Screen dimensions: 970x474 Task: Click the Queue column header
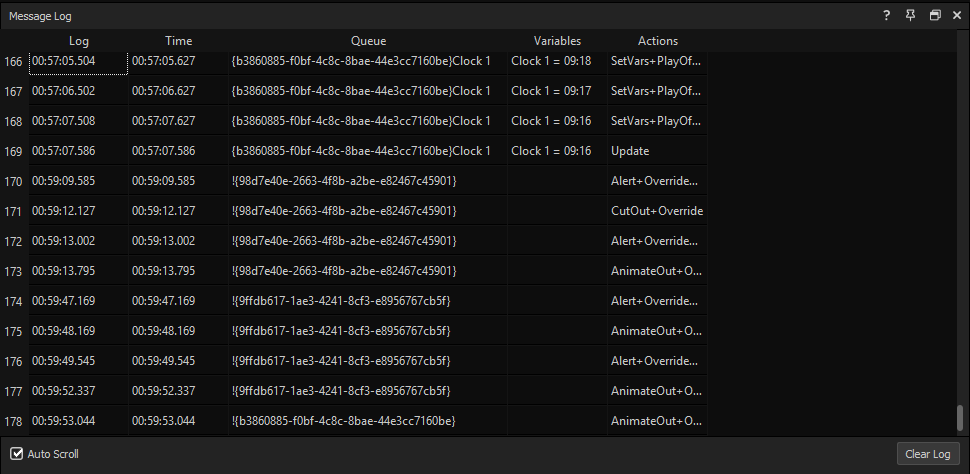[x=368, y=41]
